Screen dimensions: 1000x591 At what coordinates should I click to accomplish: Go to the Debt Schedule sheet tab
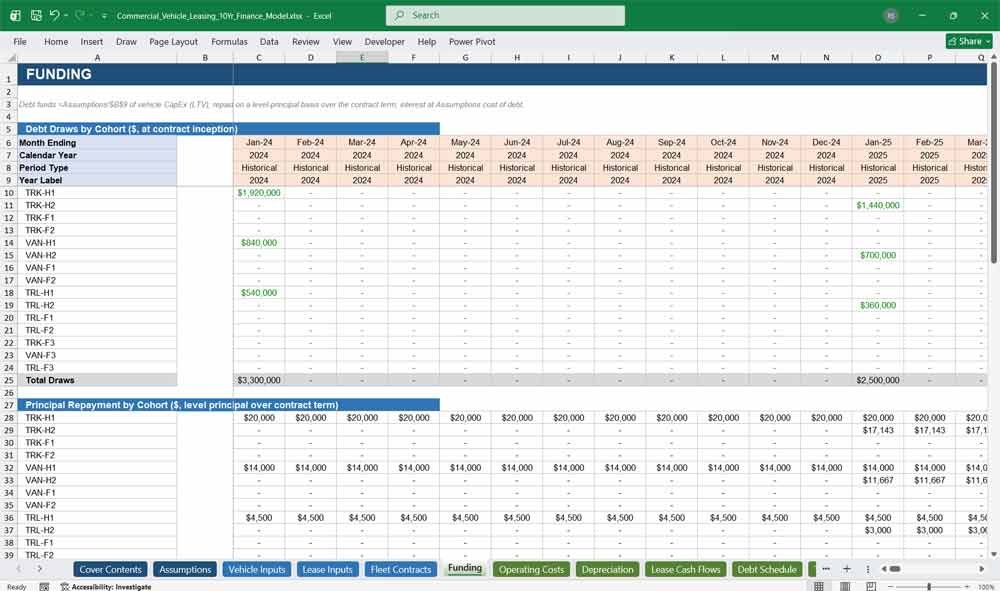click(767, 569)
